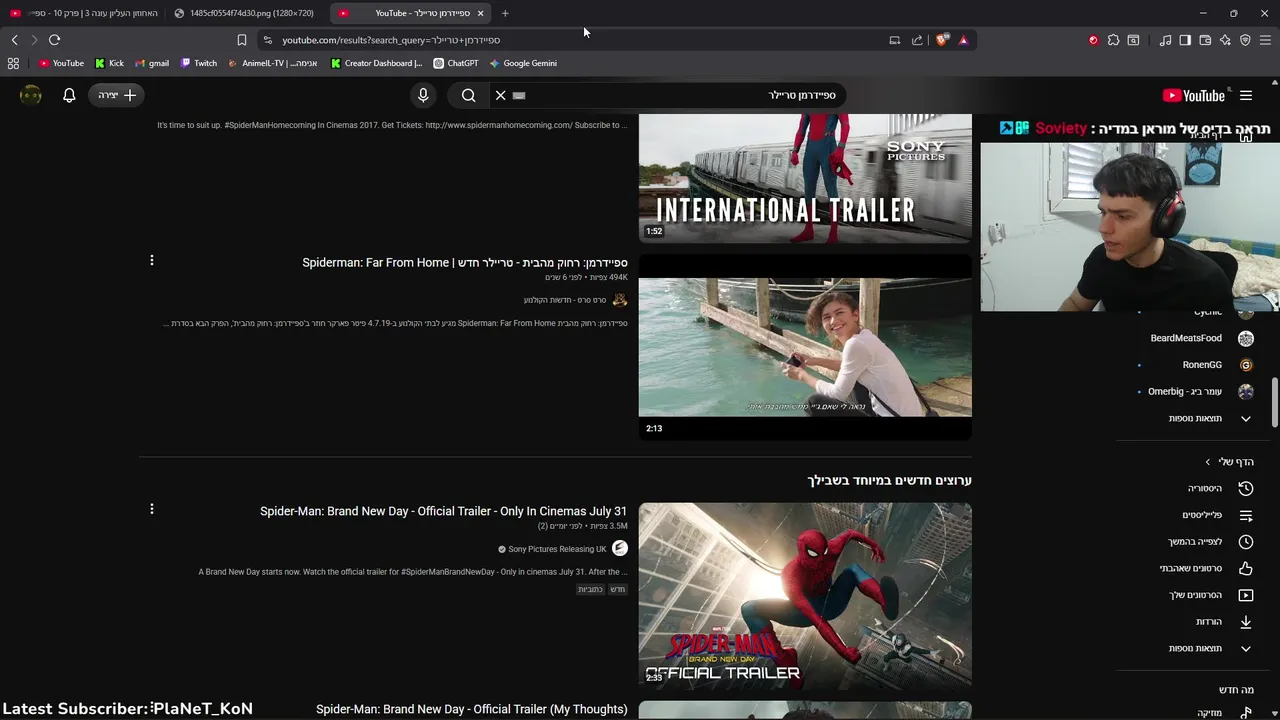Open the account avatar menu
The width and height of the screenshot is (1280, 720).
point(31,95)
